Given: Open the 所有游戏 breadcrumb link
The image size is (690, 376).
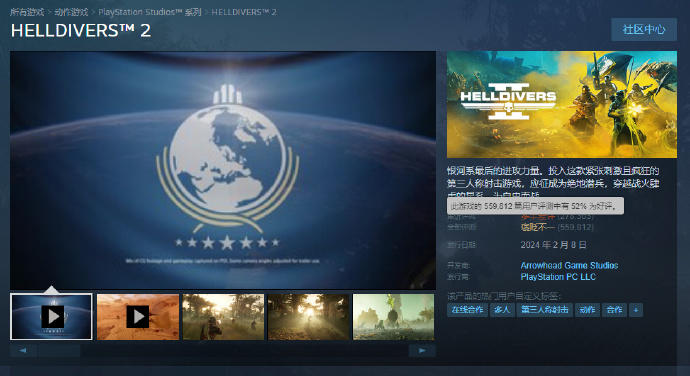Looking at the screenshot, I should coord(27,12).
